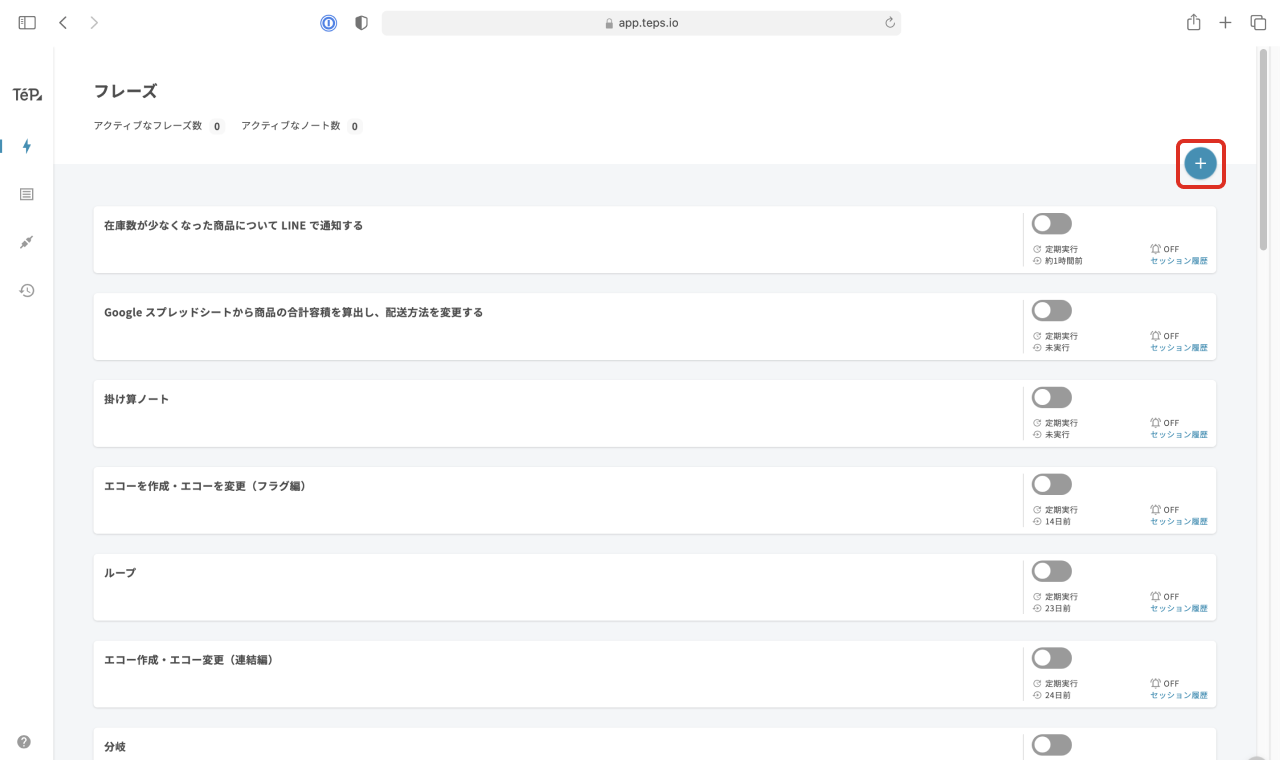Viewport: 1280px width, 760px height.
Task: Click the Safari back arrow
Action: (63, 22)
